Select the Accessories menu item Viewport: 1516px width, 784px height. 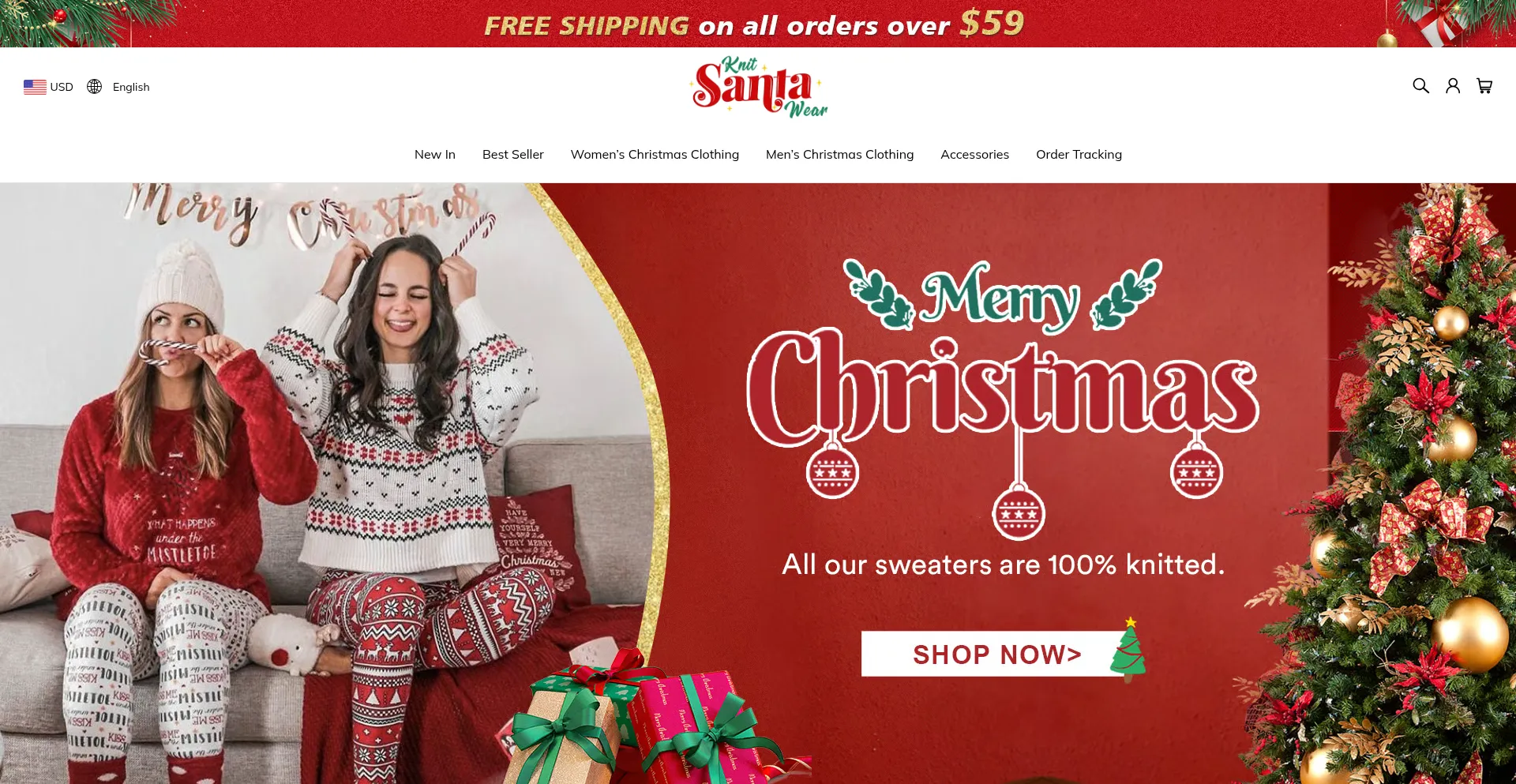[x=974, y=155]
